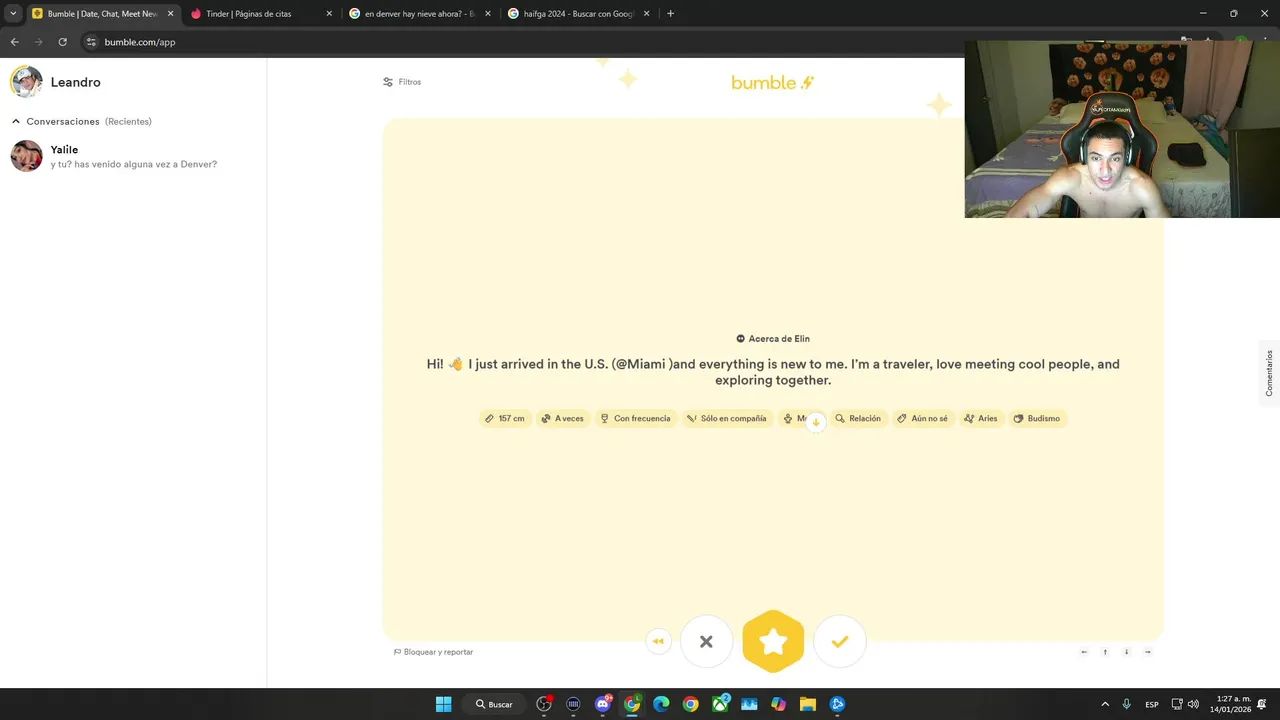Click the Con frecuencia badge

pos(635,418)
